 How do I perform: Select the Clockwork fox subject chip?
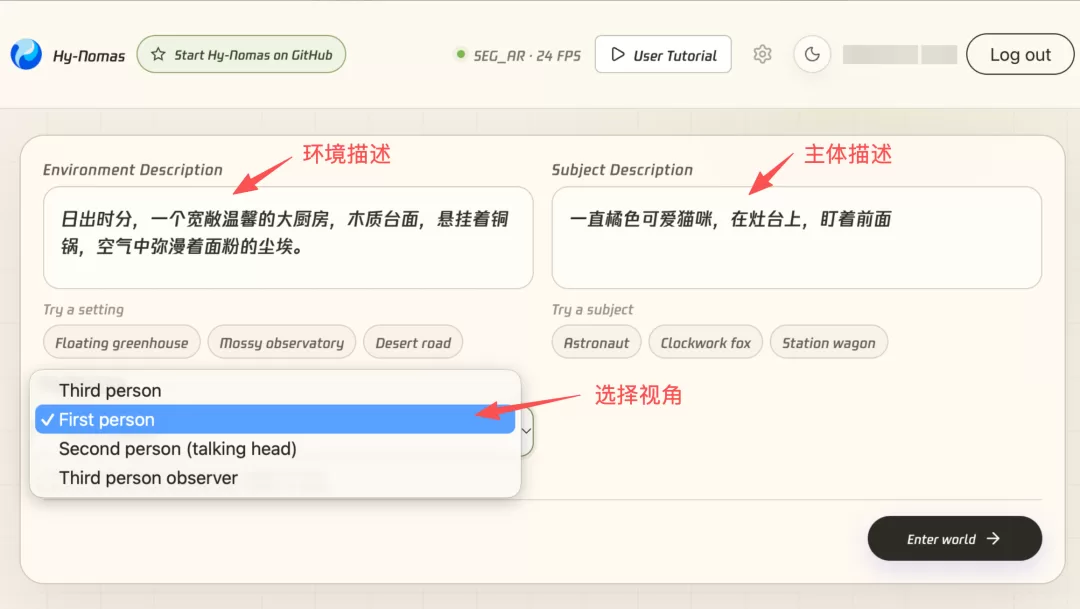pyautogui.click(x=705, y=342)
